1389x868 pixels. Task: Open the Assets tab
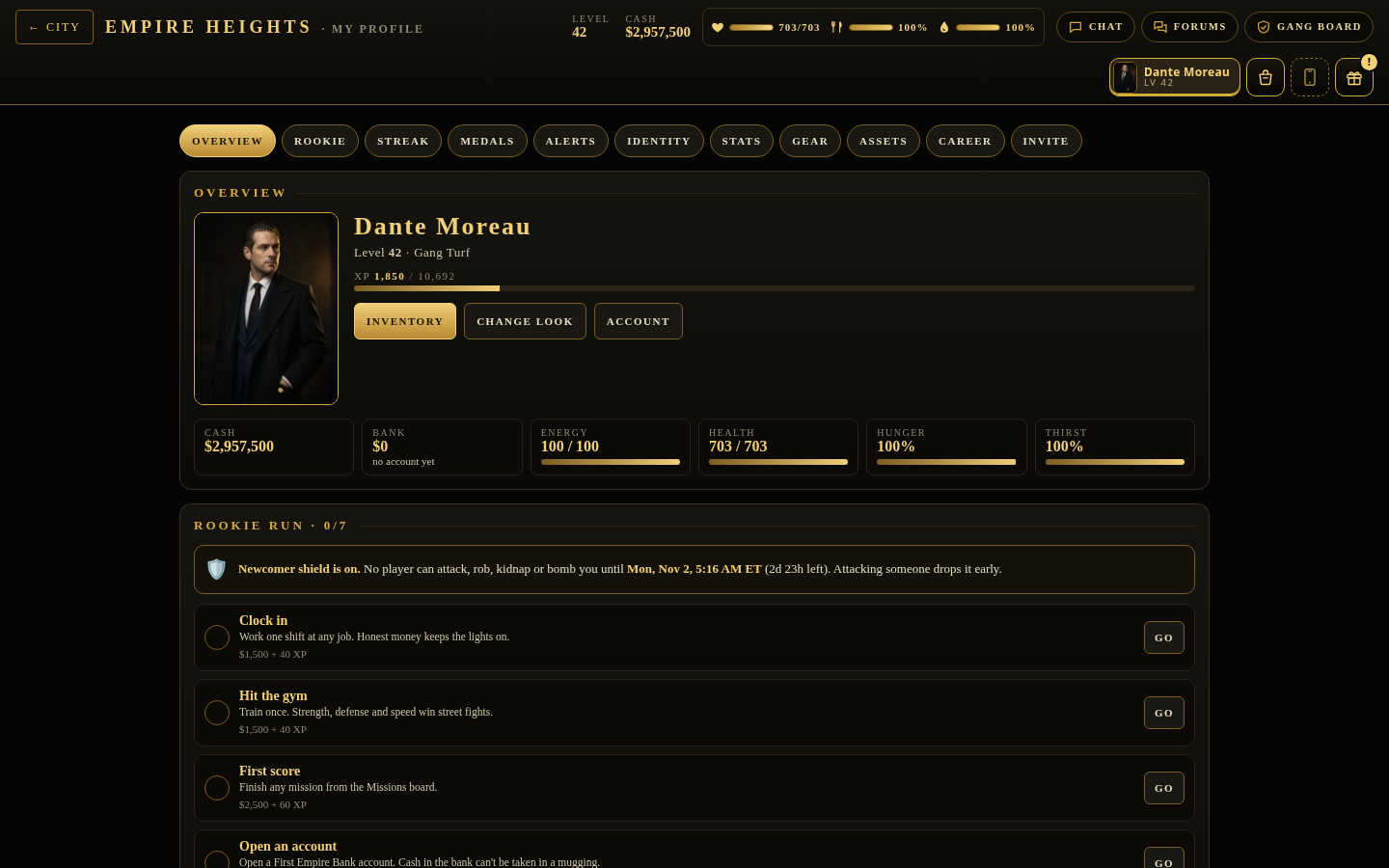click(884, 141)
